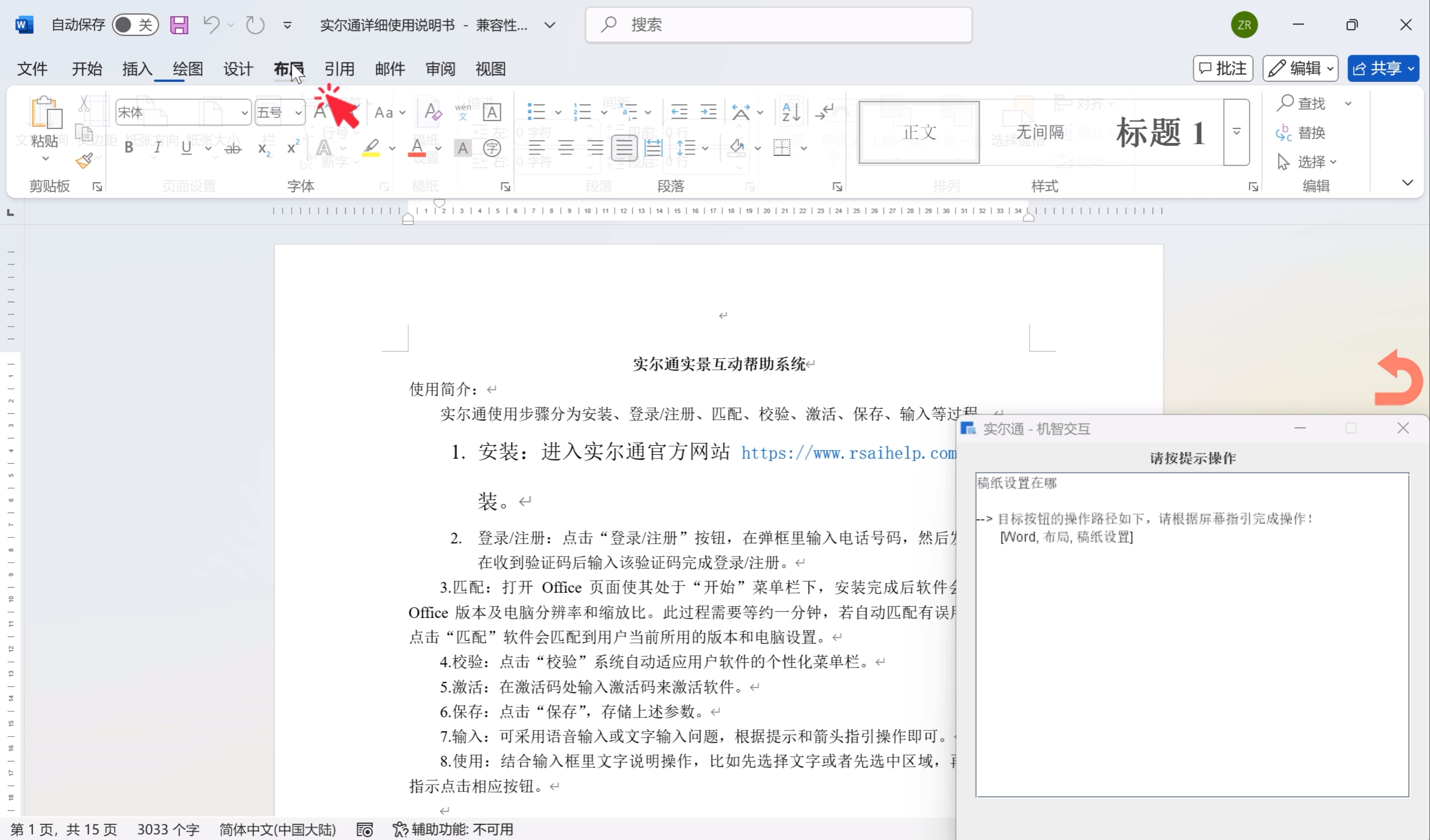1430x840 pixels.
Task: Toggle the AutoSave switch
Action: (135, 25)
